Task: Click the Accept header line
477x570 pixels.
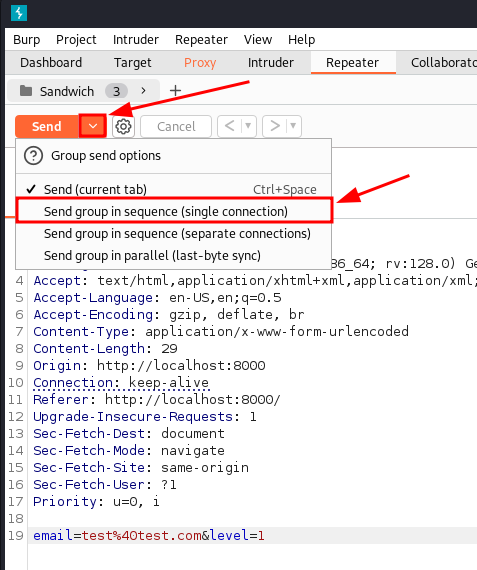Action: click(254, 281)
